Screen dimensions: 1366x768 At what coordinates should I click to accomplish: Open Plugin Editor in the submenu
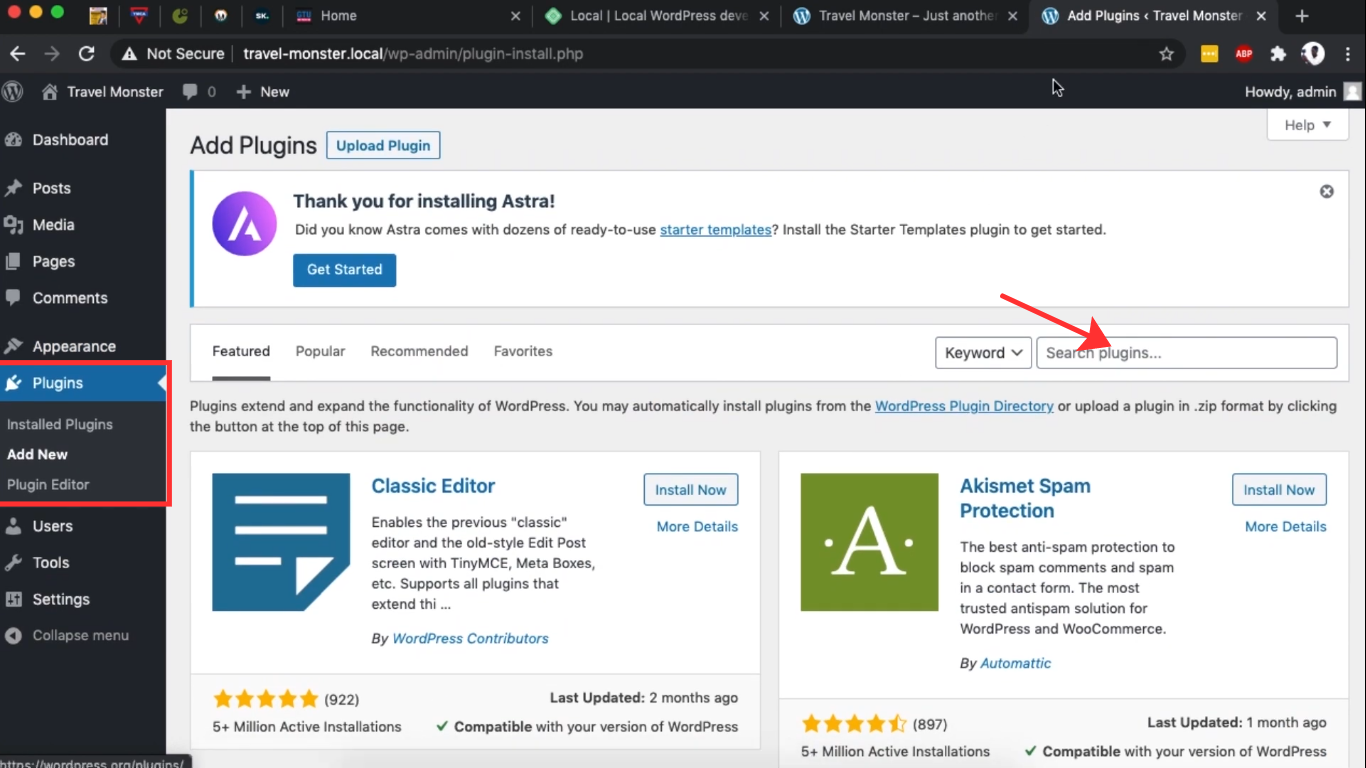coord(48,484)
